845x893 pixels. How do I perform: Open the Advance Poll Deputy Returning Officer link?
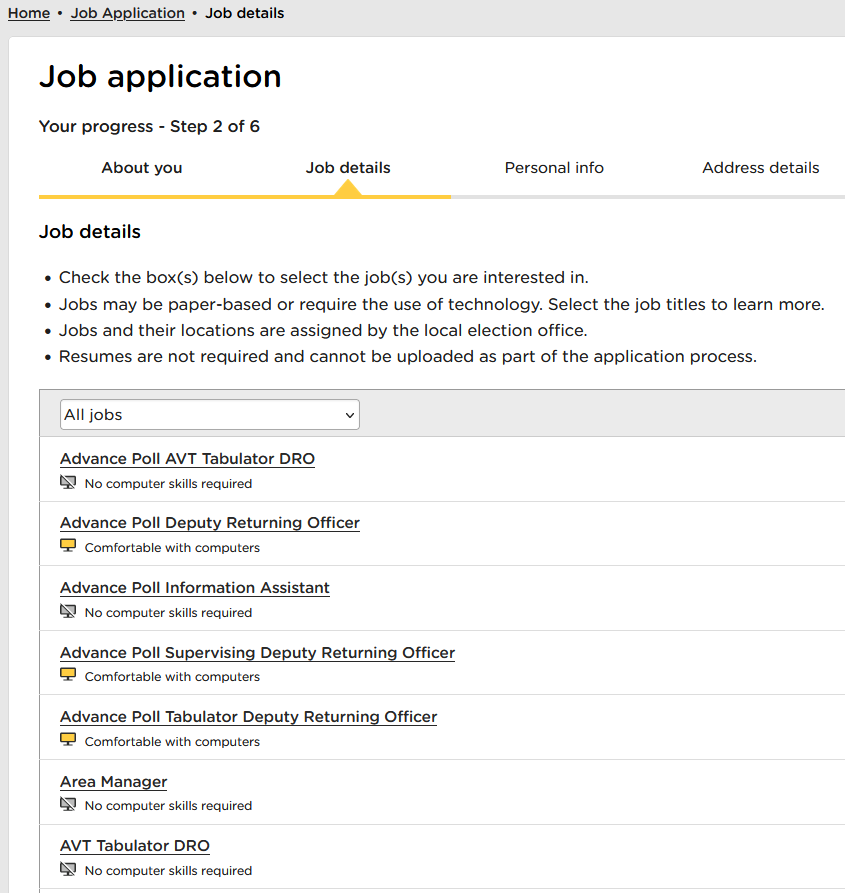pyautogui.click(x=210, y=523)
